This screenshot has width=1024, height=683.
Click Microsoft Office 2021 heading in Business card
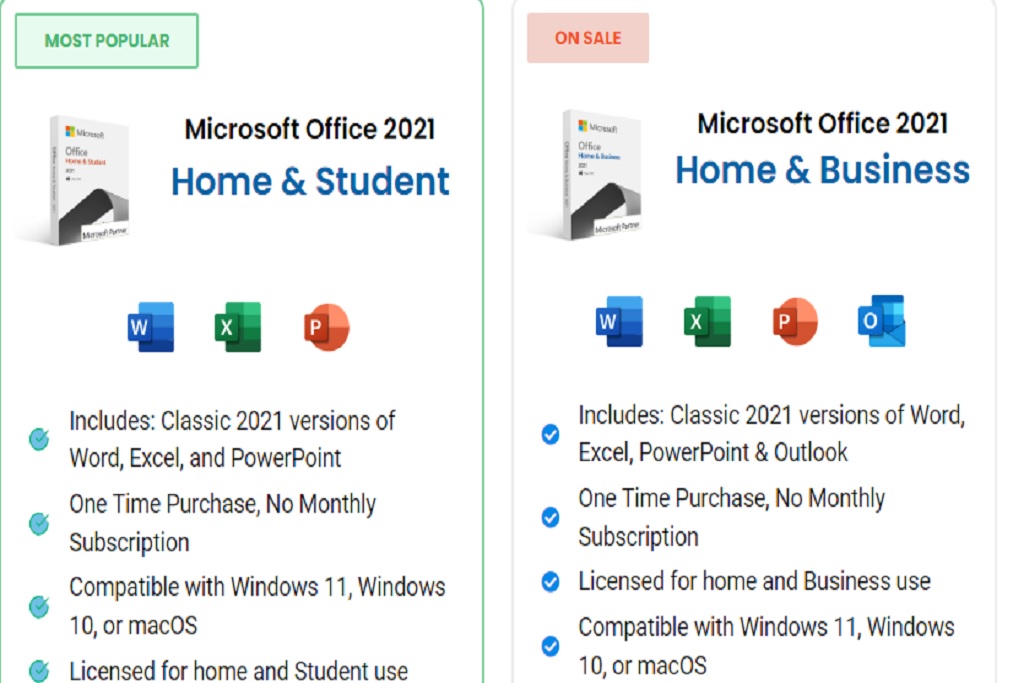pos(822,123)
